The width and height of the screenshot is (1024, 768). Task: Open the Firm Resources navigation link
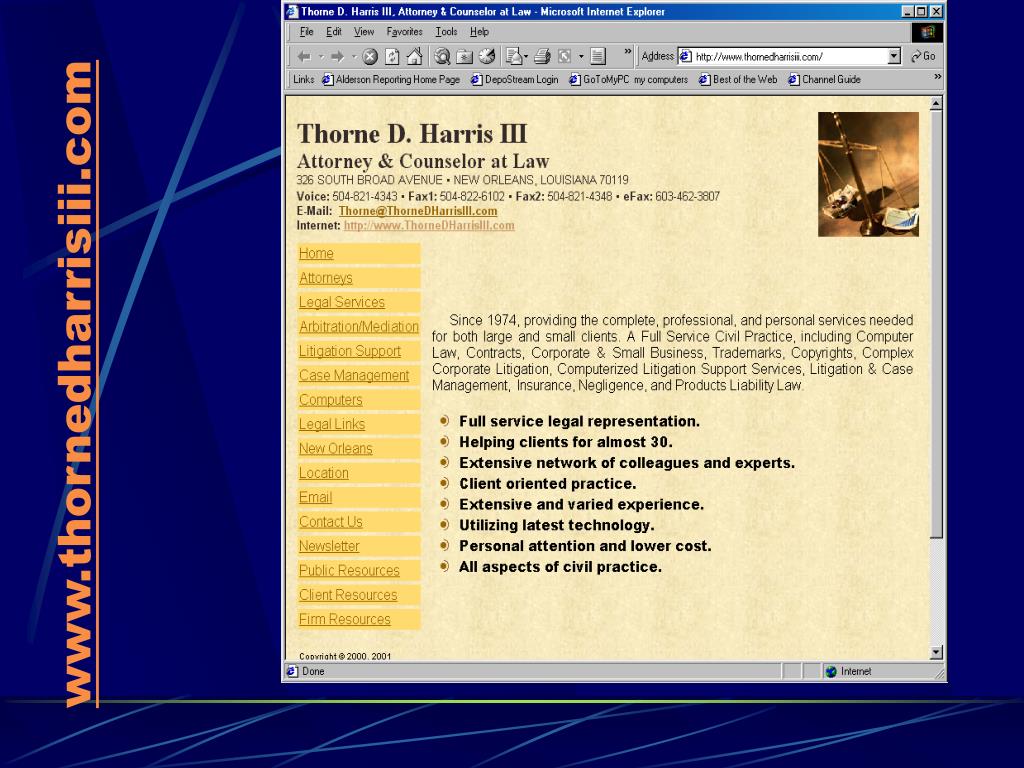pyautogui.click(x=345, y=619)
